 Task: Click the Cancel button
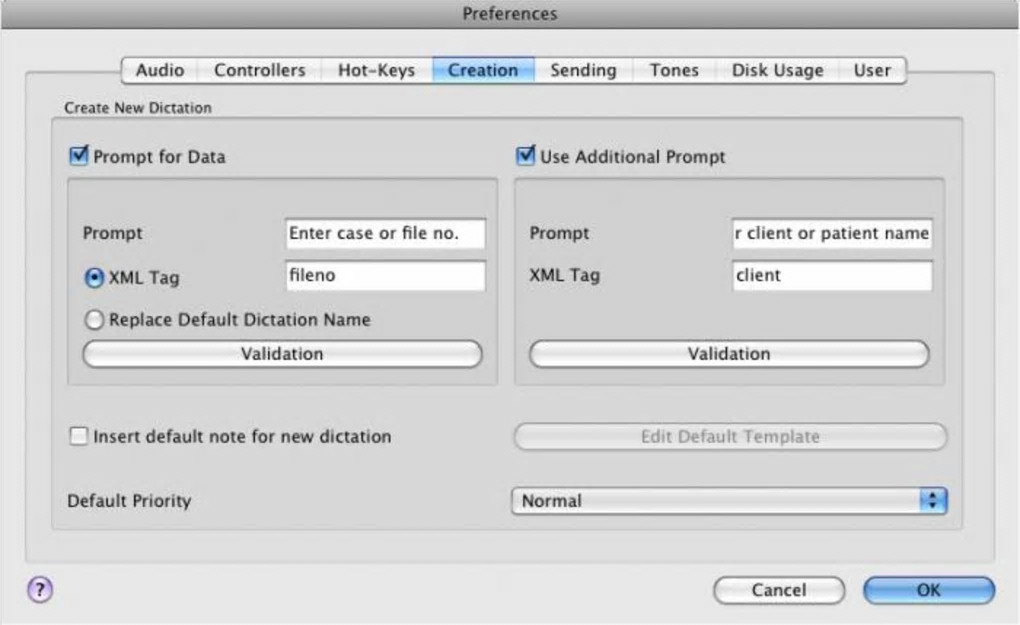point(778,590)
